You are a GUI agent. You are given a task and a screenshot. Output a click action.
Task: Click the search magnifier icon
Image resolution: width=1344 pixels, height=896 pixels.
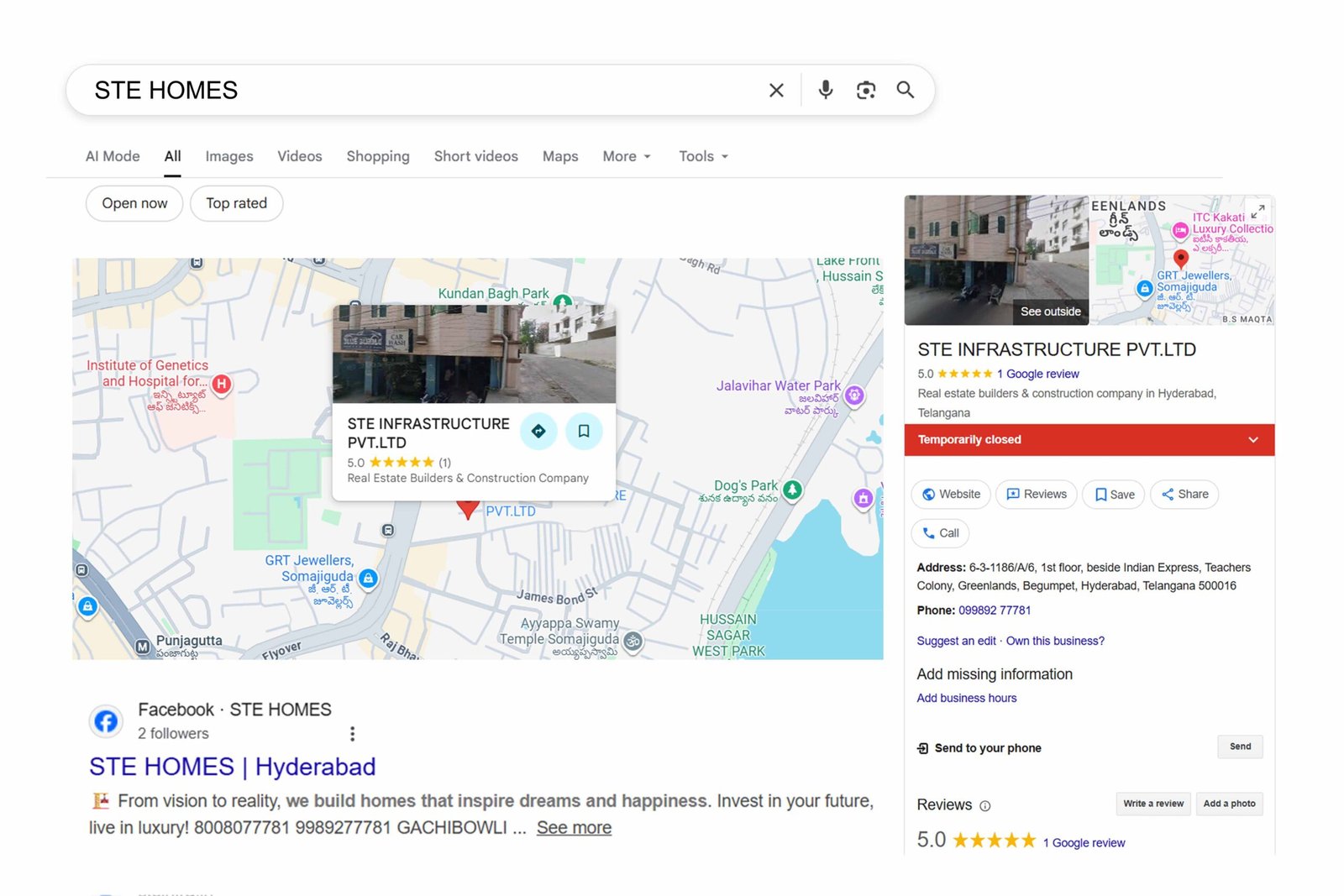coord(906,90)
